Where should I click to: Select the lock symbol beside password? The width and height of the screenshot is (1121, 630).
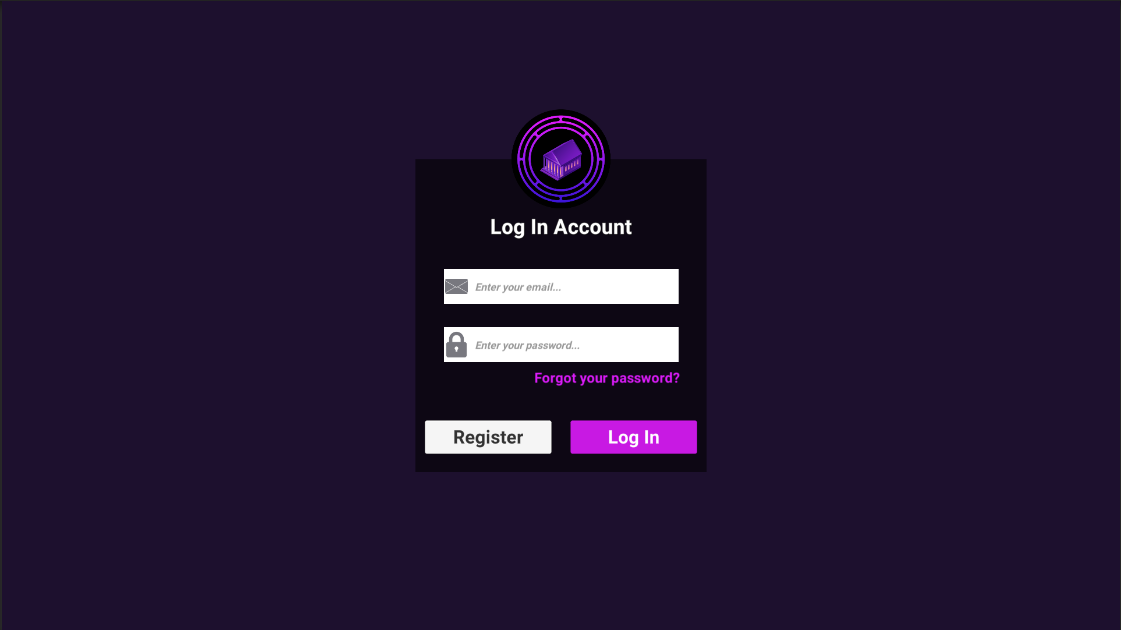tap(456, 345)
